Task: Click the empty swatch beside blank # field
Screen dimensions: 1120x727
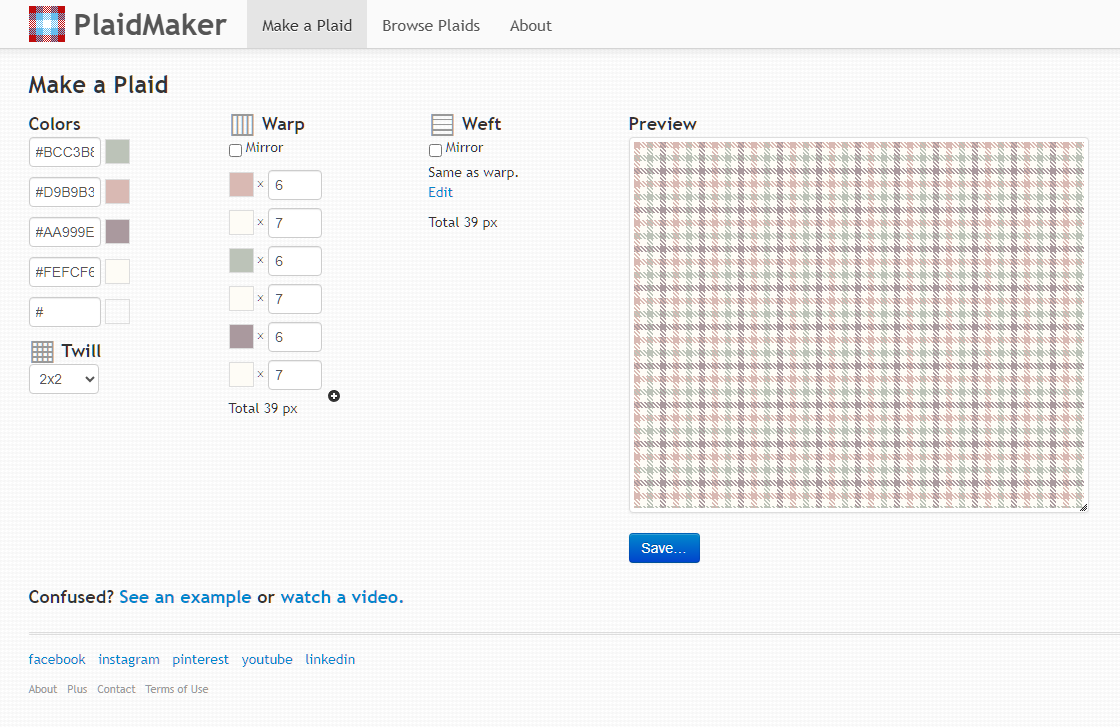Action: (118, 312)
